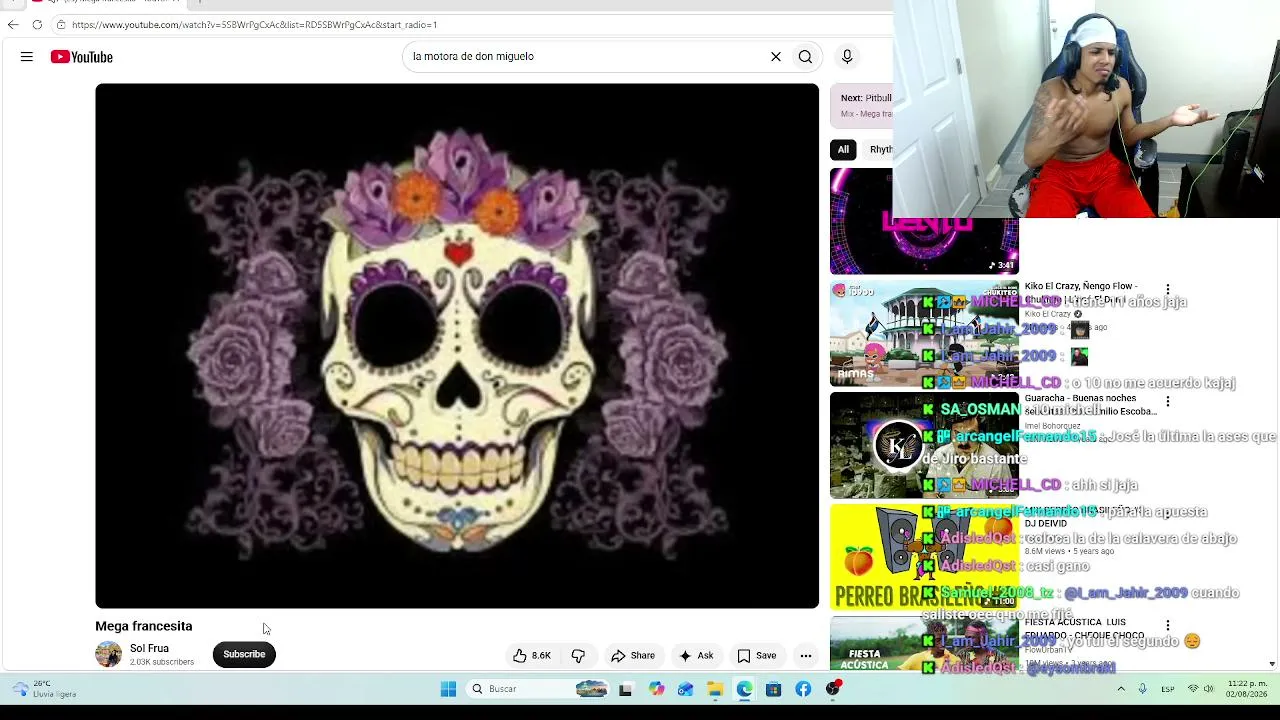Open the Windows Start menu
The width and height of the screenshot is (1280, 720).
[449, 689]
